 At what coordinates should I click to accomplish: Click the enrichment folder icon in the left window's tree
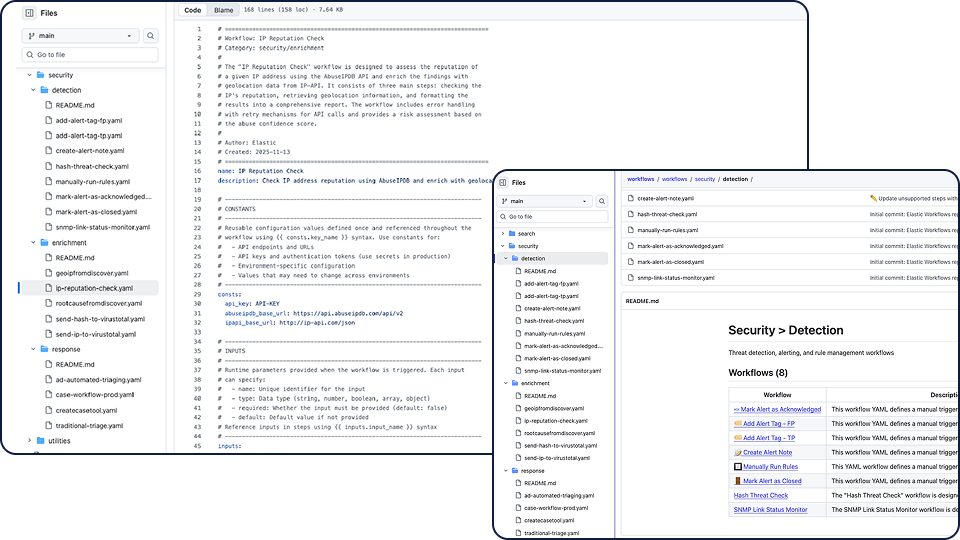click(45, 242)
